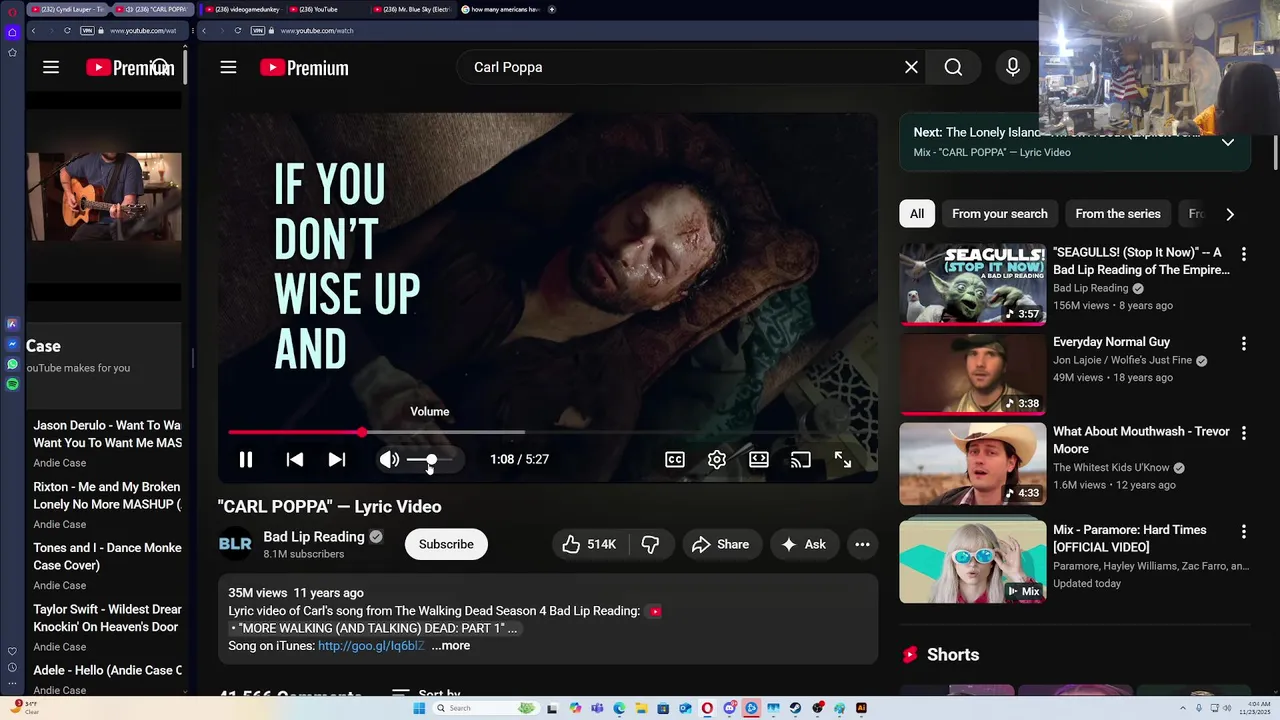Open options menu for SEAGULLS! video

[x=1244, y=254]
